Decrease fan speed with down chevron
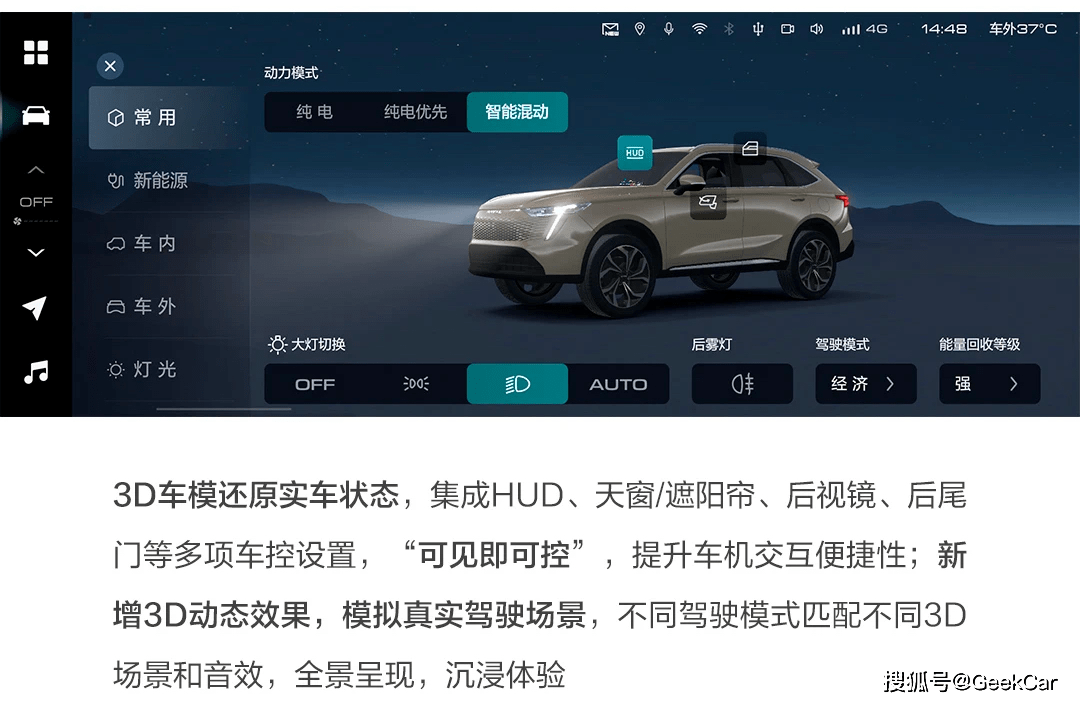This screenshot has height=705, width=1080. pos(36,253)
